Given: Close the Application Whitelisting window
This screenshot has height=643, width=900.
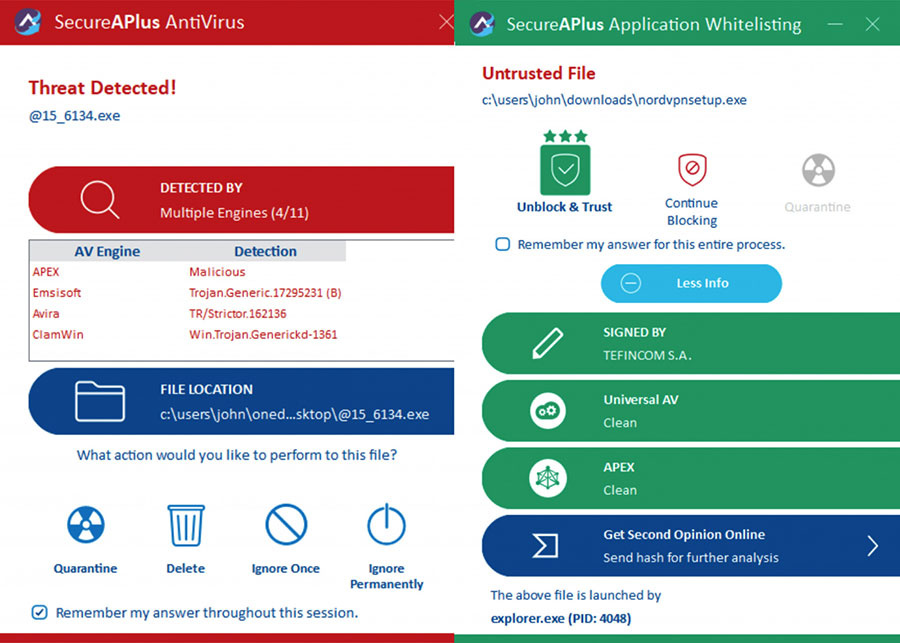Looking at the screenshot, I should (x=872, y=24).
